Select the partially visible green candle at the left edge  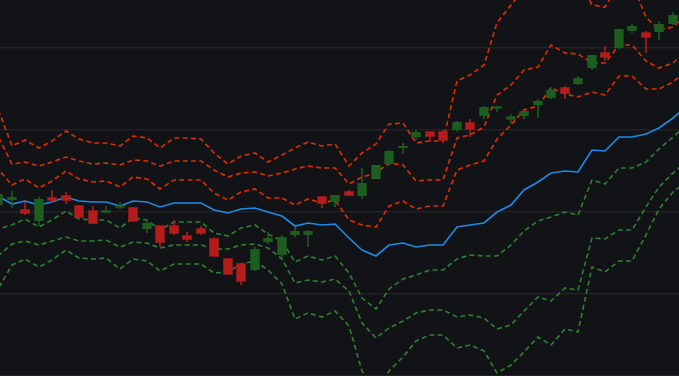click(1, 199)
